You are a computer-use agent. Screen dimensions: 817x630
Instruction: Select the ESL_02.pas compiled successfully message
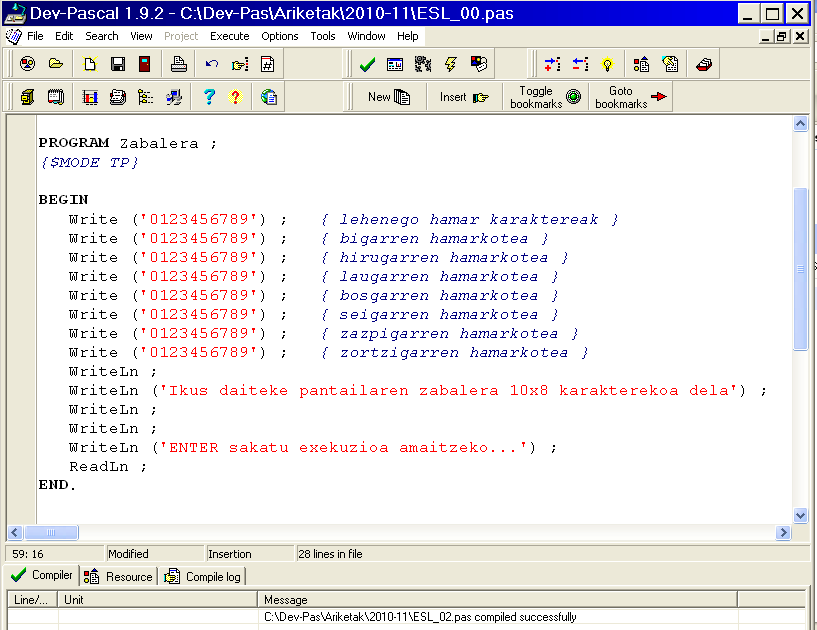[x=420, y=617]
